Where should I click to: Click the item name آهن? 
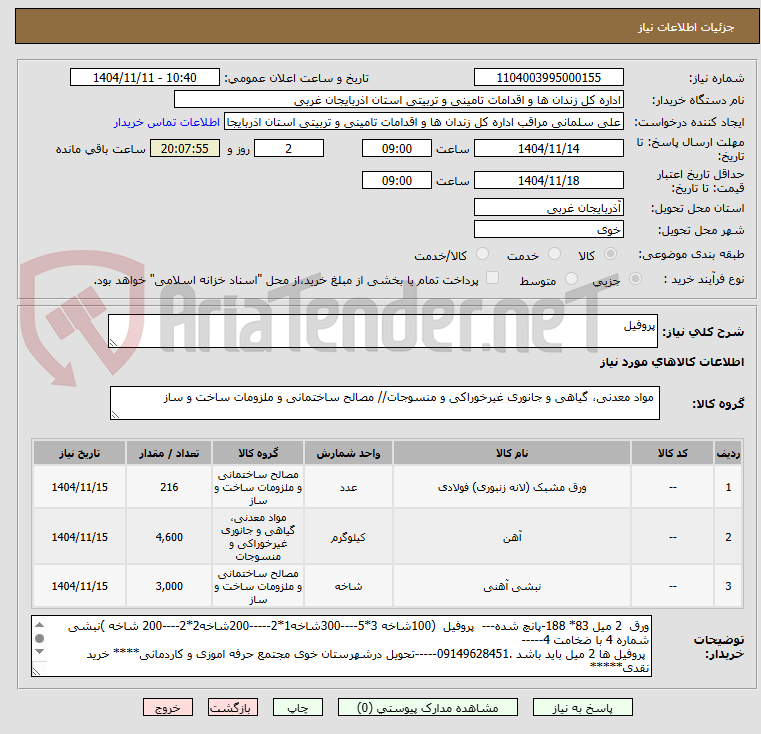512,537
